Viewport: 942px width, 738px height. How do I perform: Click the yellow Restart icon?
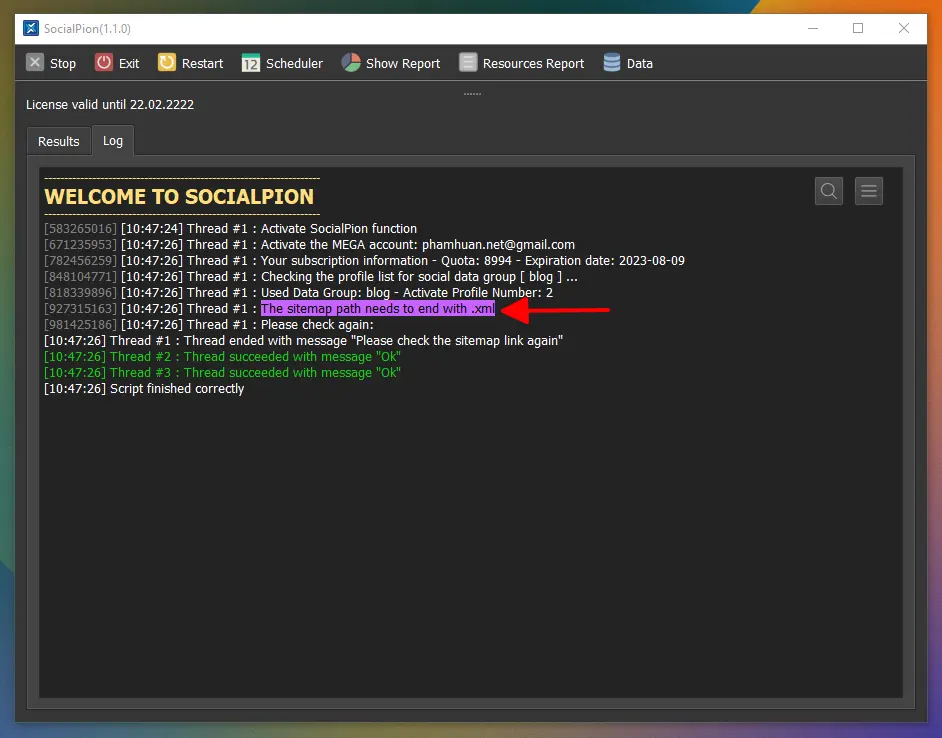point(167,63)
